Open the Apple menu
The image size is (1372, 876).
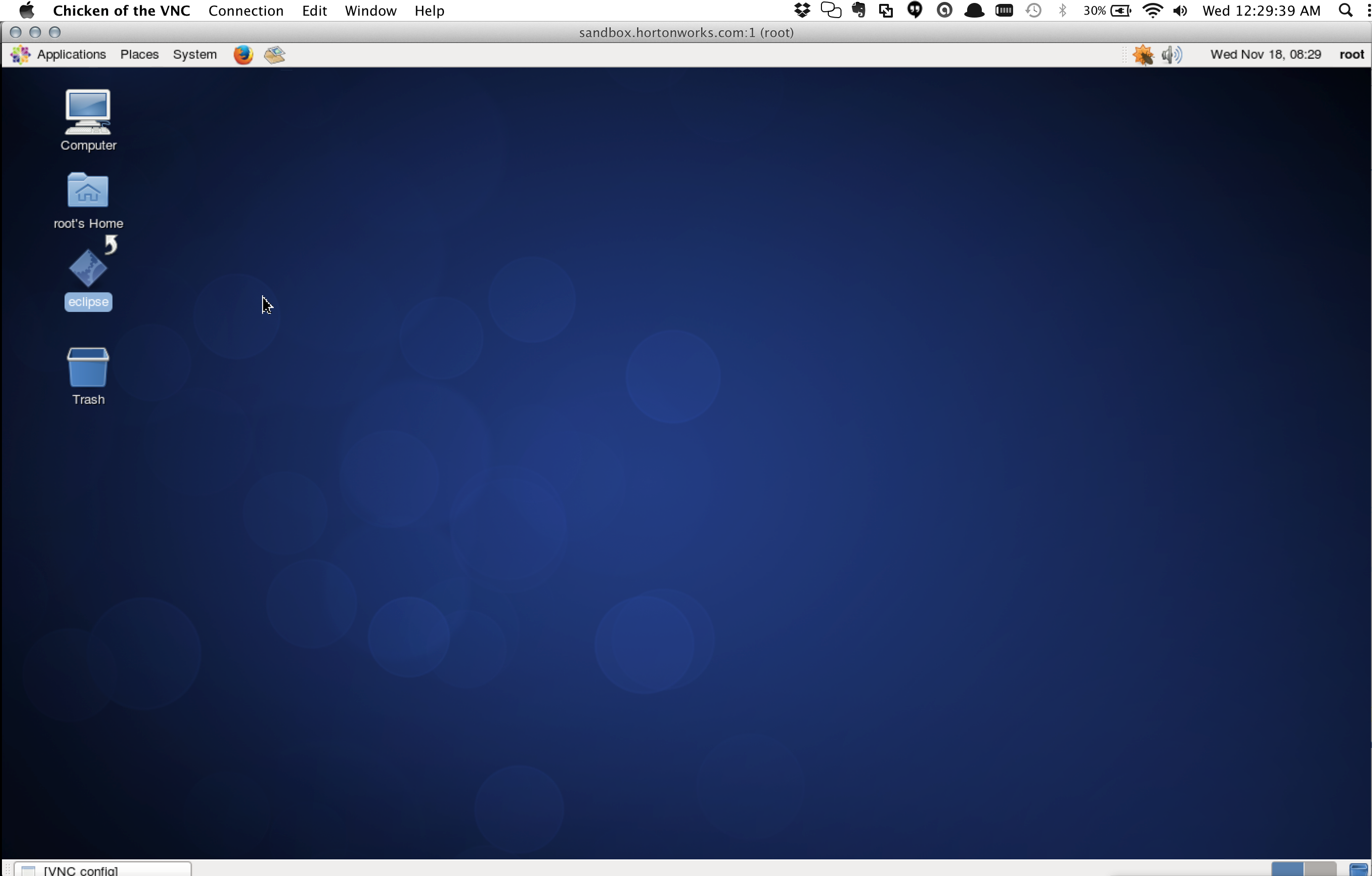[27, 10]
